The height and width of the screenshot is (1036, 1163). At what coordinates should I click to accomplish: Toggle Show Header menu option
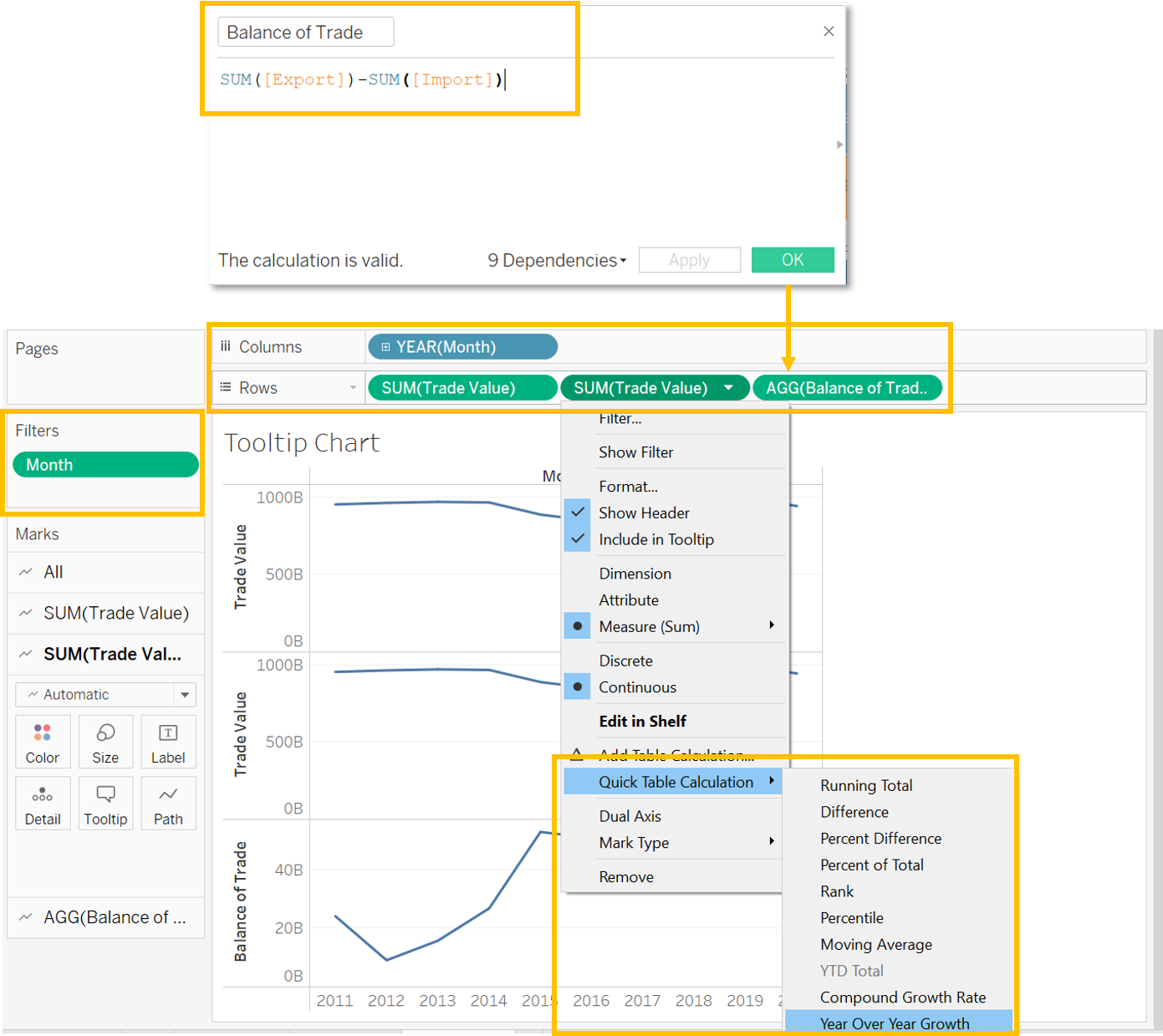(644, 513)
